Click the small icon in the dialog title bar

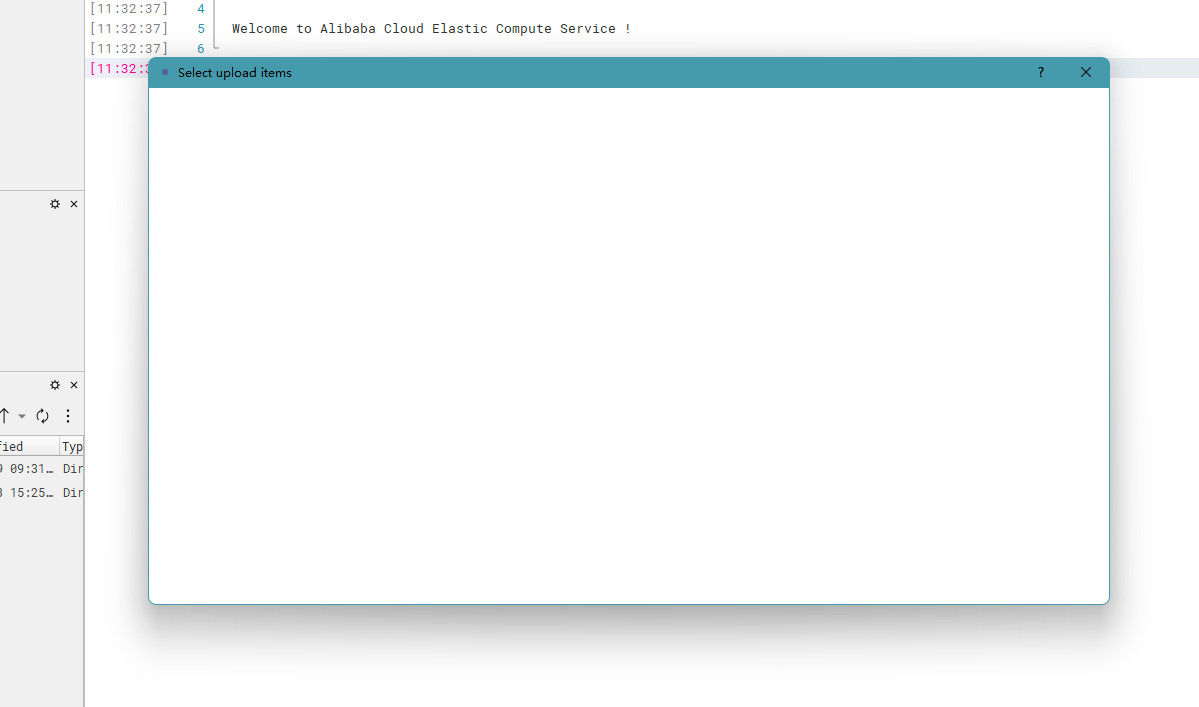[164, 73]
